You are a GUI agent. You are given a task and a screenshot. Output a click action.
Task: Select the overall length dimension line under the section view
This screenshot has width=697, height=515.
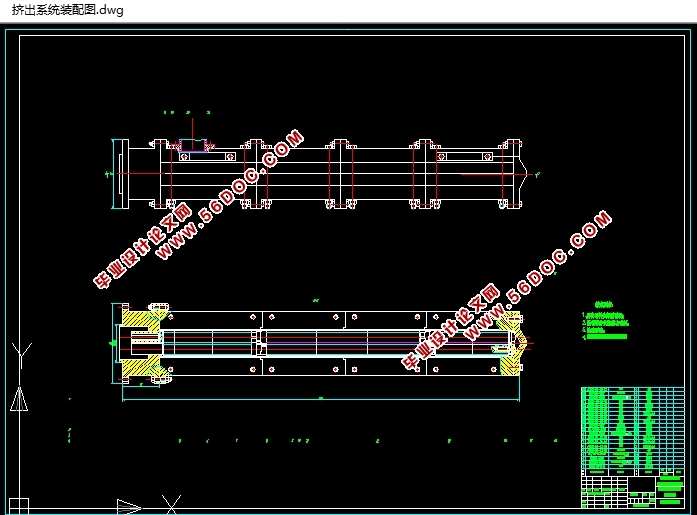pyautogui.click(x=321, y=400)
